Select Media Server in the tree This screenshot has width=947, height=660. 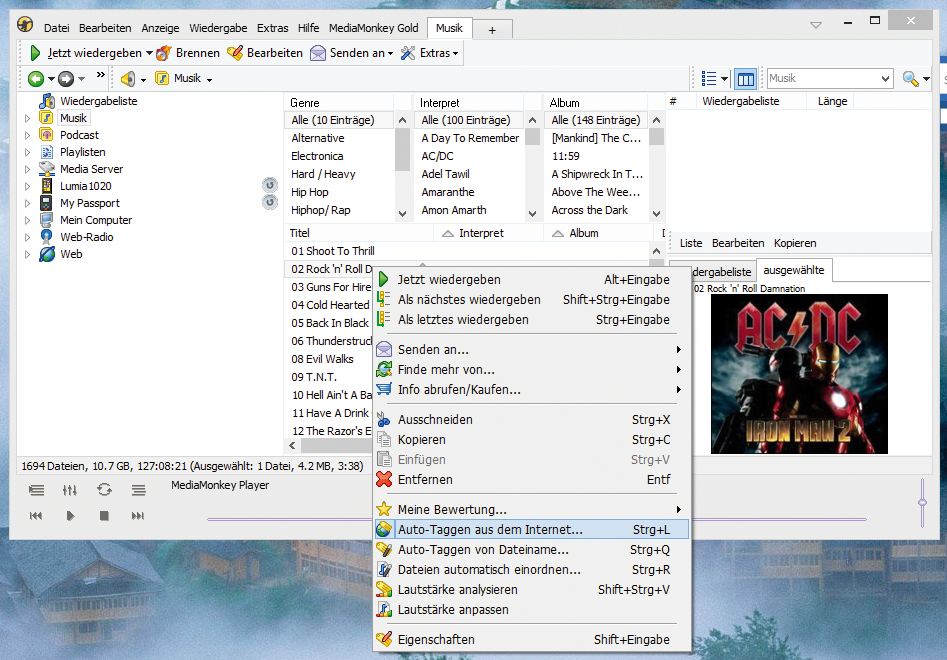pyautogui.click(x=91, y=169)
